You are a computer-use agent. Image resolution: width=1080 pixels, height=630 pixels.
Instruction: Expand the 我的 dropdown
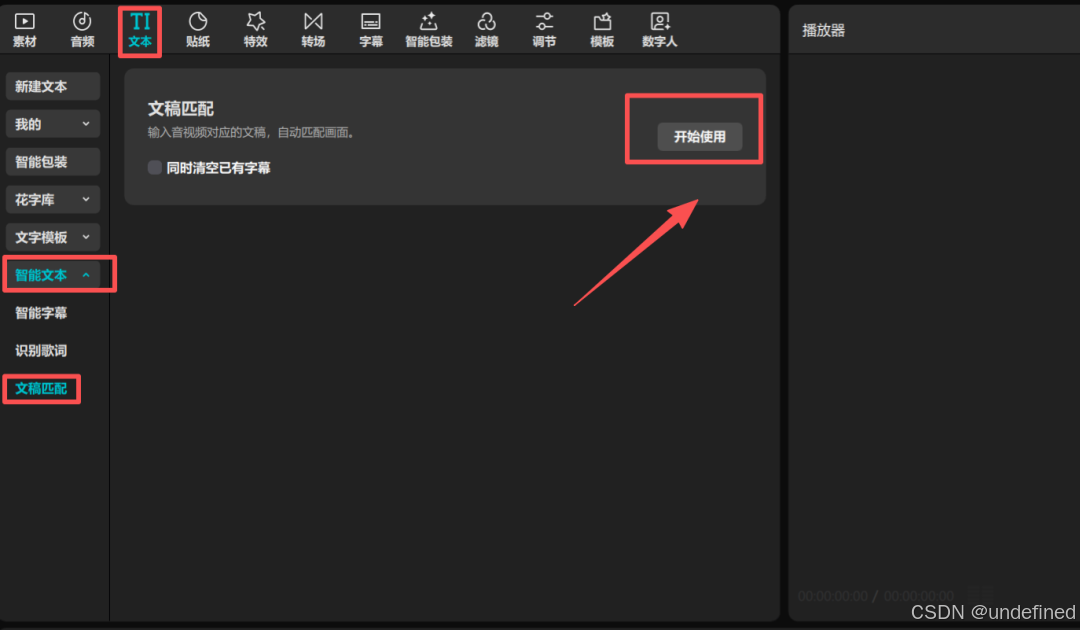pos(53,124)
